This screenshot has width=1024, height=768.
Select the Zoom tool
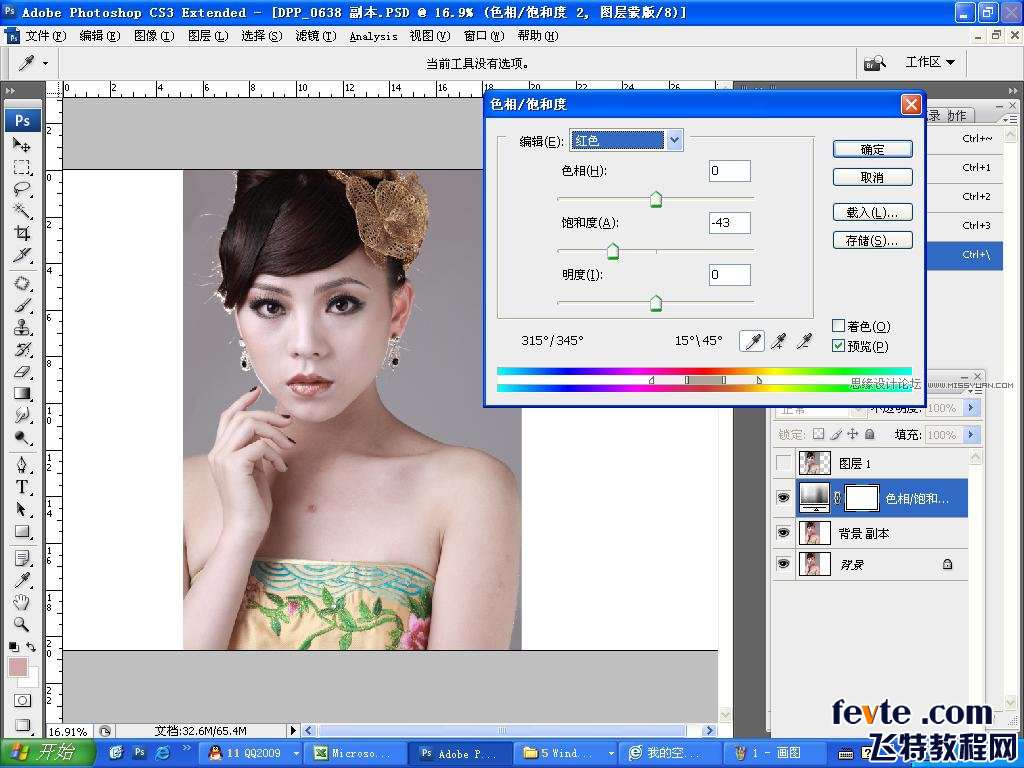22,624
